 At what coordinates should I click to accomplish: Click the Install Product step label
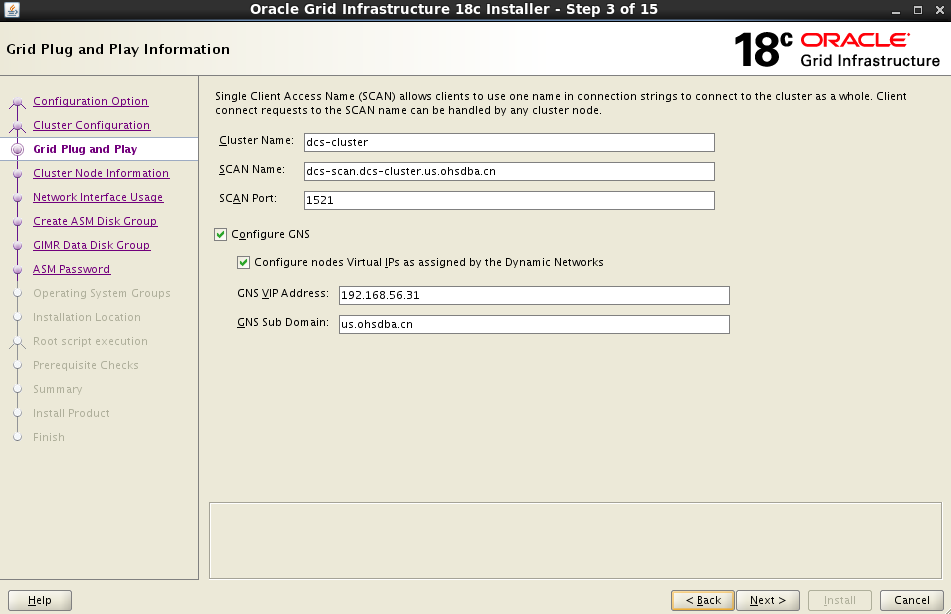point(72,413)
